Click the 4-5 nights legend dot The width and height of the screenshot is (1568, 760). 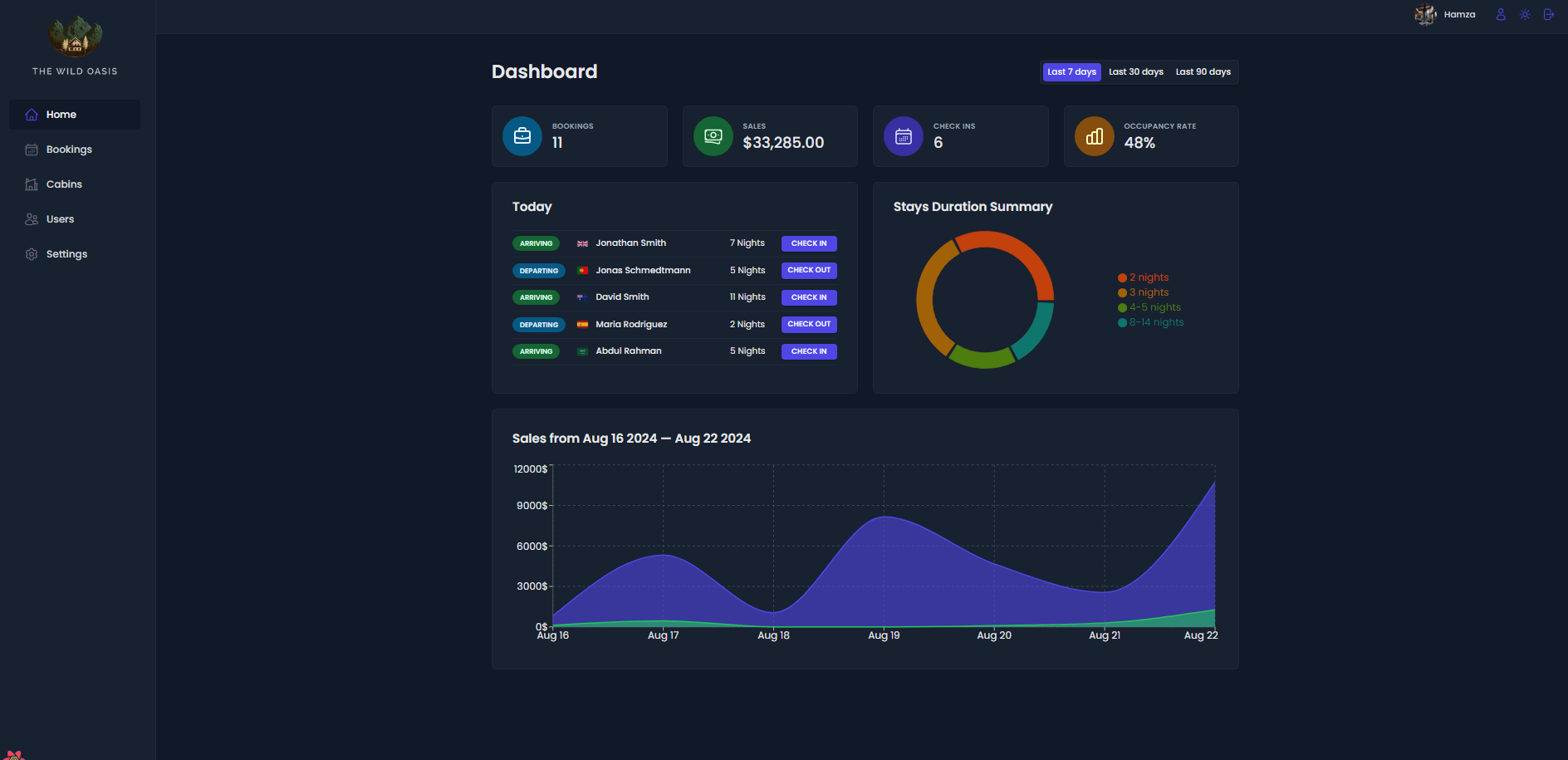pyautogui.click(x=1122, y=308)
